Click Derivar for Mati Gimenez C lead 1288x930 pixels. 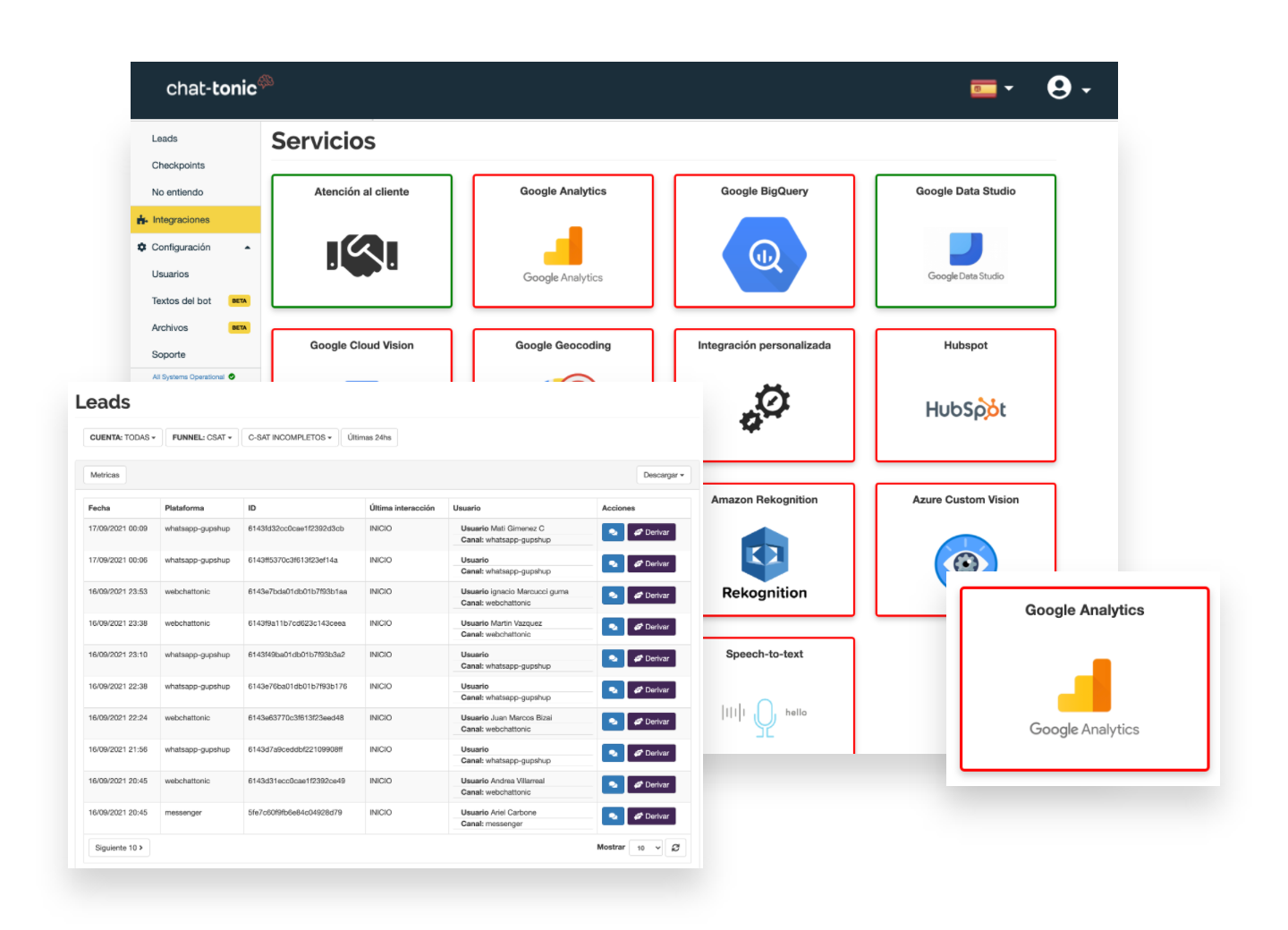click(x=651, y=532)
